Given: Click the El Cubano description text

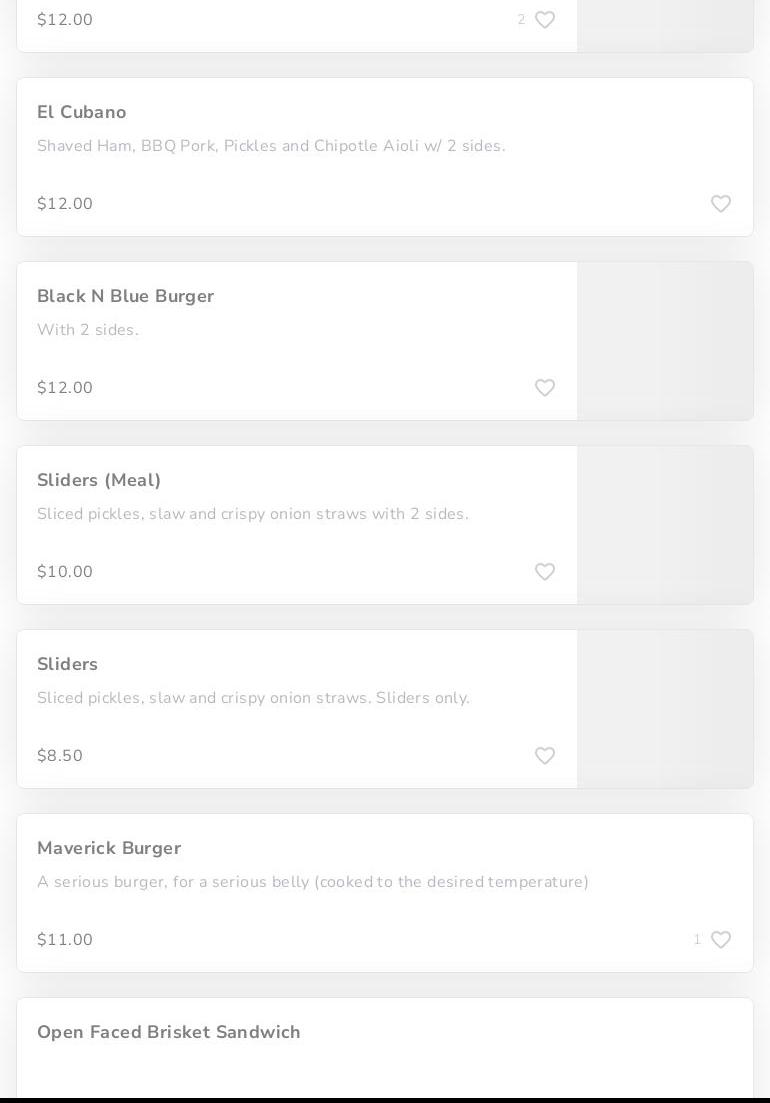Looking at the screenshot, I should [x=271, y=146].
